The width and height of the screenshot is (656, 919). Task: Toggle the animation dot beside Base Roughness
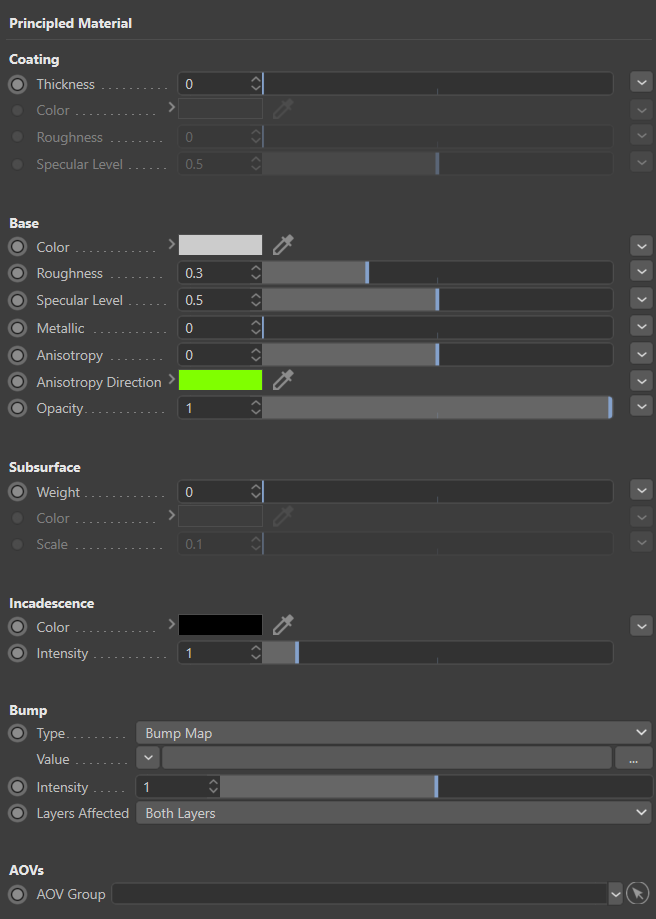(x=17, y=273)
